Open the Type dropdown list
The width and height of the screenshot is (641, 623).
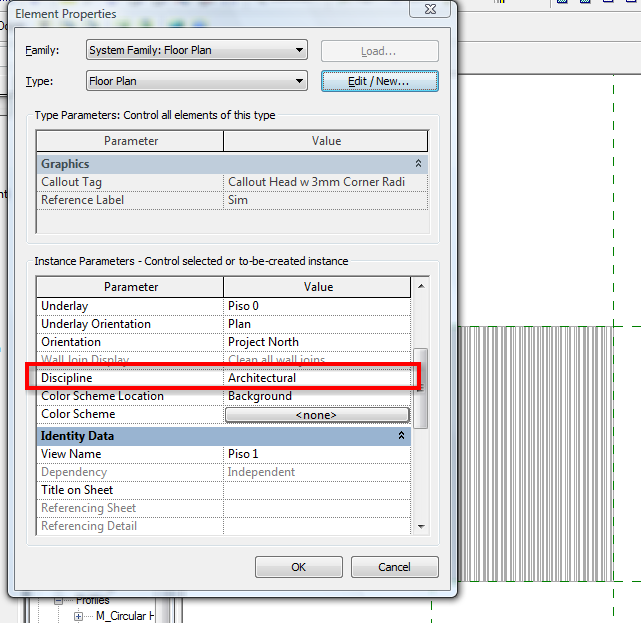pyautogui.click(x=197, y=81)
